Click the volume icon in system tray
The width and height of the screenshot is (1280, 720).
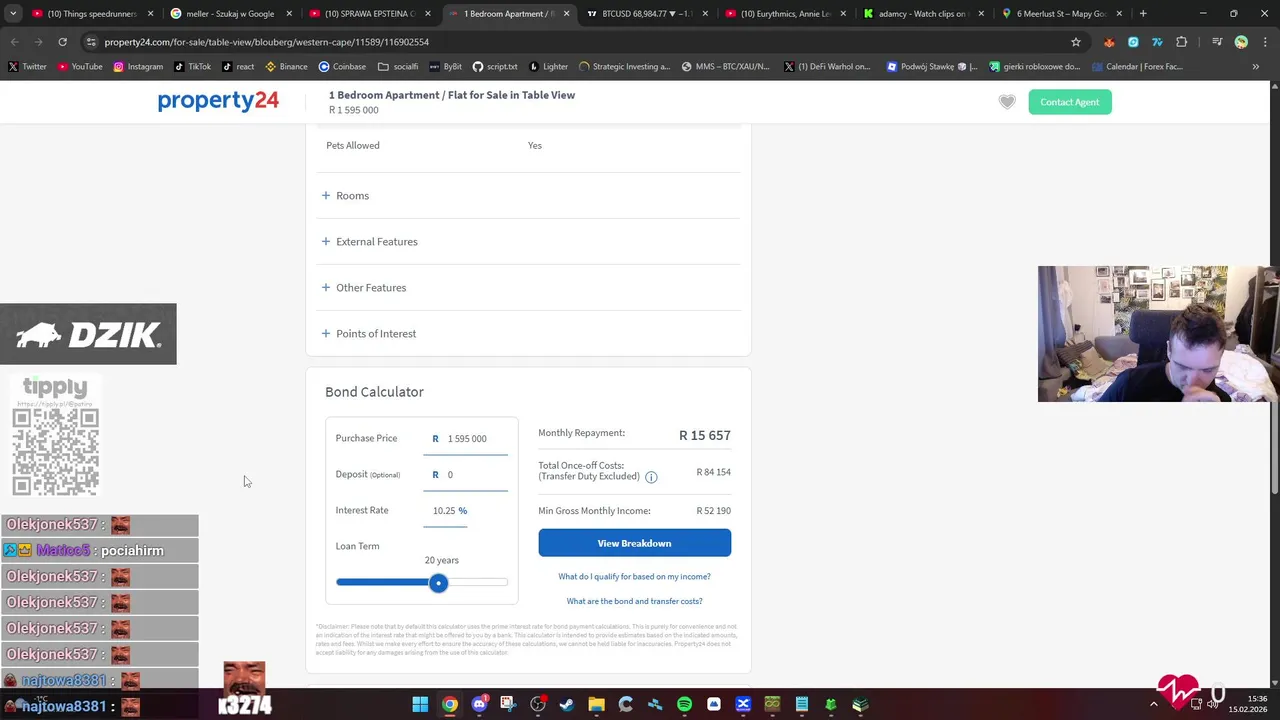click(x=1213, y=705)
